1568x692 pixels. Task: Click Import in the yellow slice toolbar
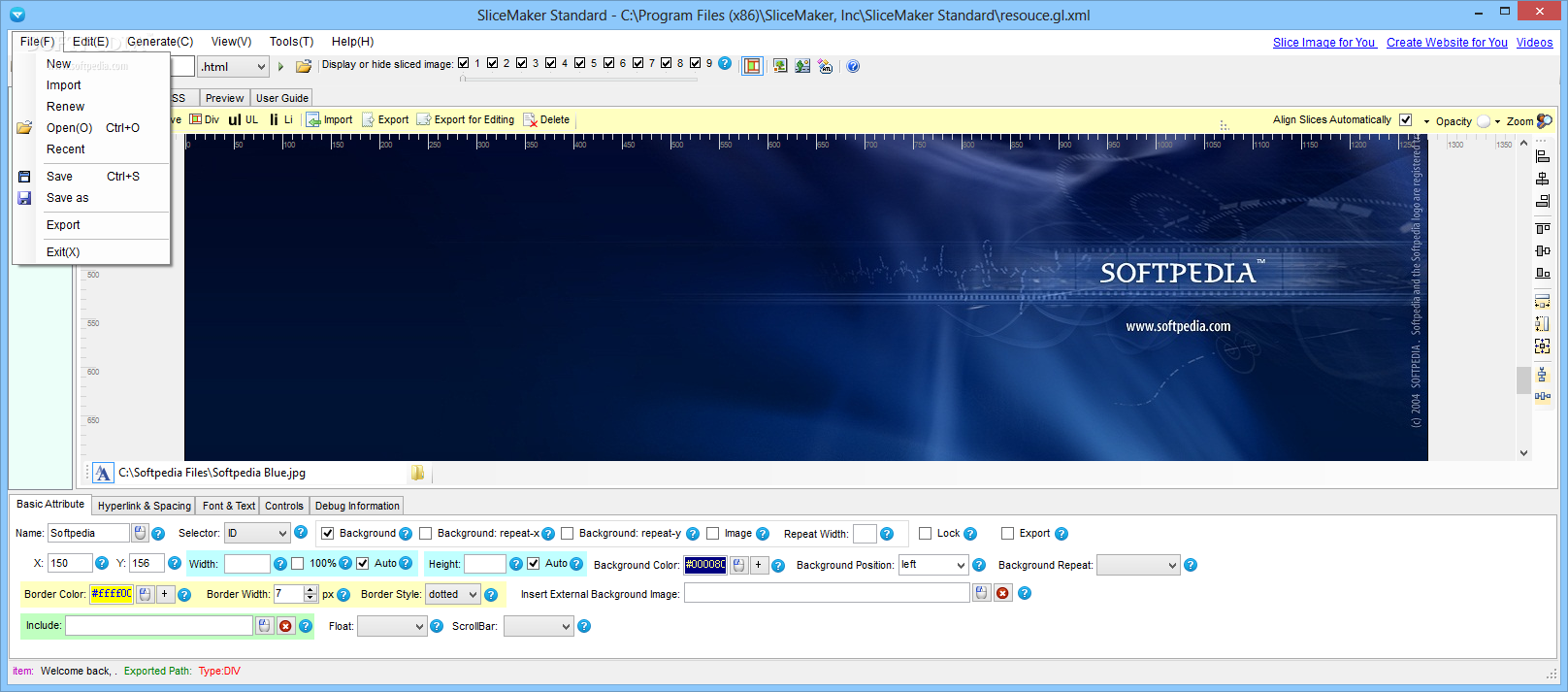pyautogui.click(x=330, y=119)
